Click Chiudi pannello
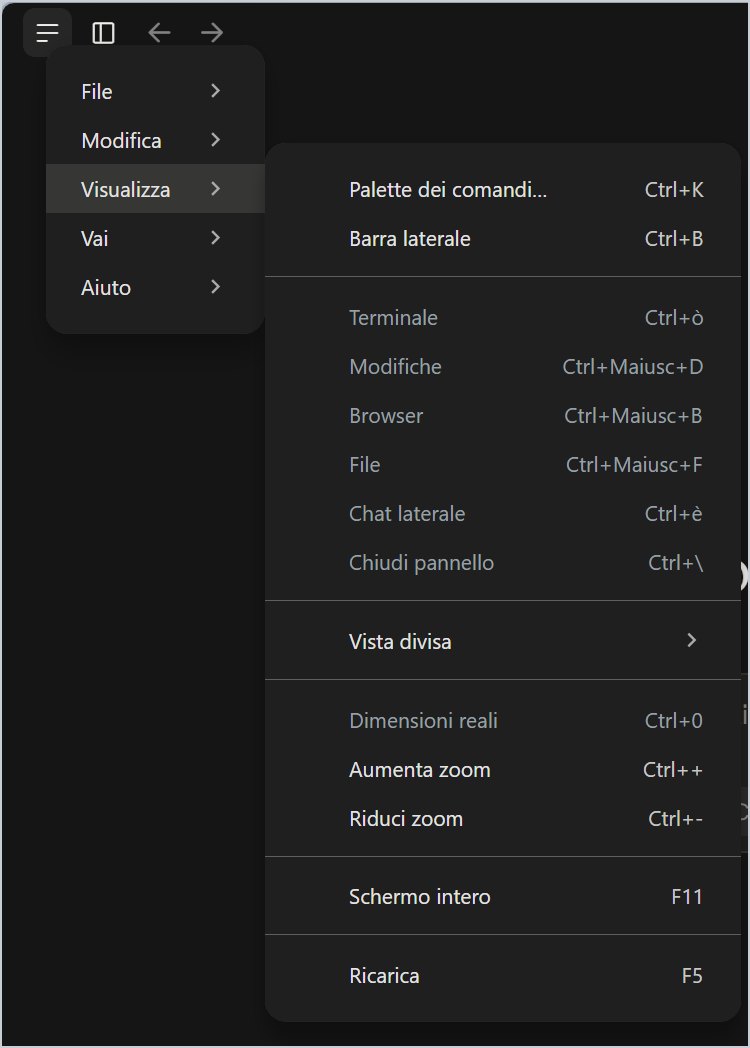Viewport: 750px width, 1048px height. (503, 563)
